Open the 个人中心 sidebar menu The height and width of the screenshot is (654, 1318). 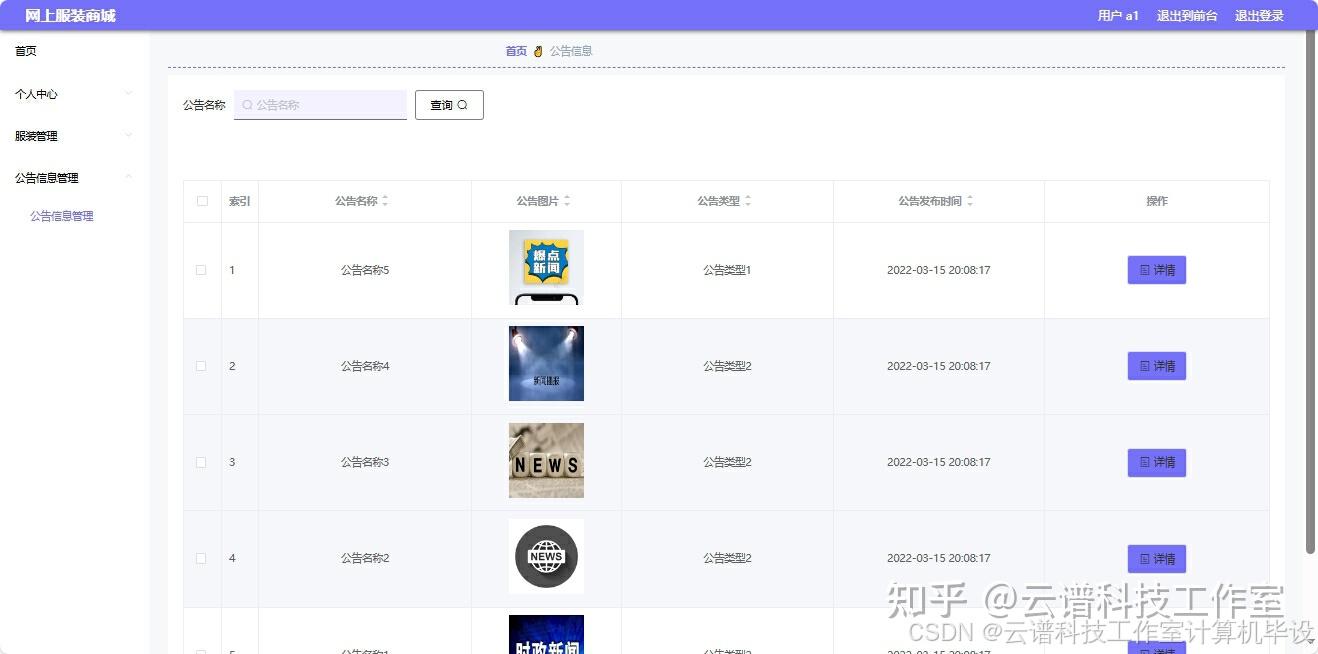[x=75, y=94]
